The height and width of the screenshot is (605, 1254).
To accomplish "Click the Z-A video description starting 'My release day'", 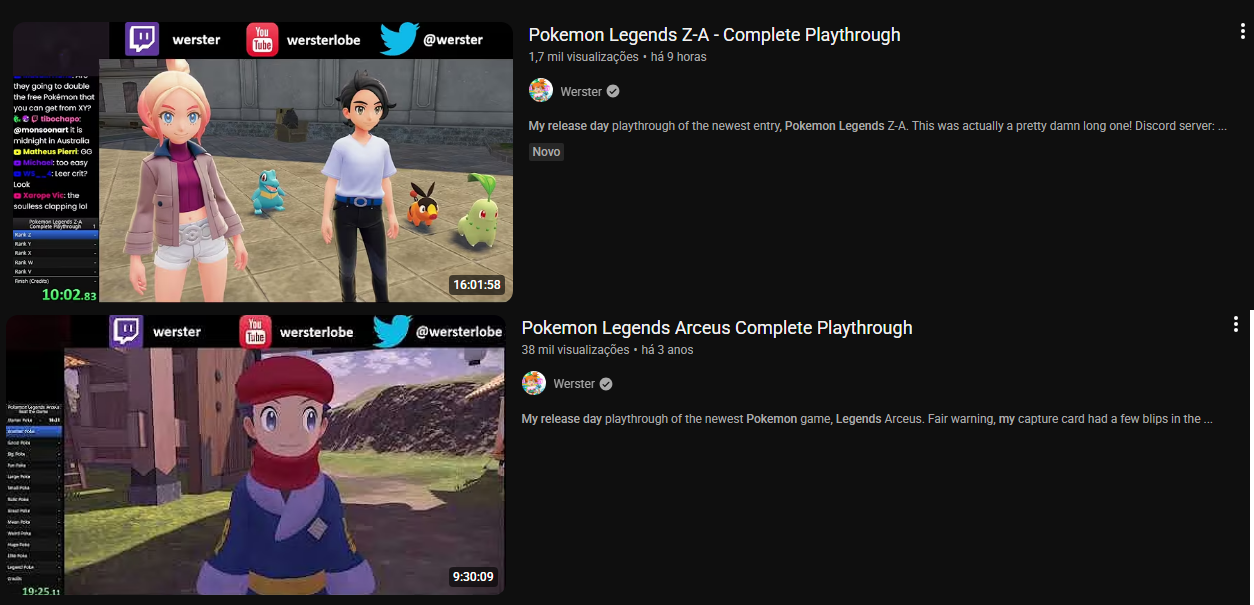I will pos(877,126).
